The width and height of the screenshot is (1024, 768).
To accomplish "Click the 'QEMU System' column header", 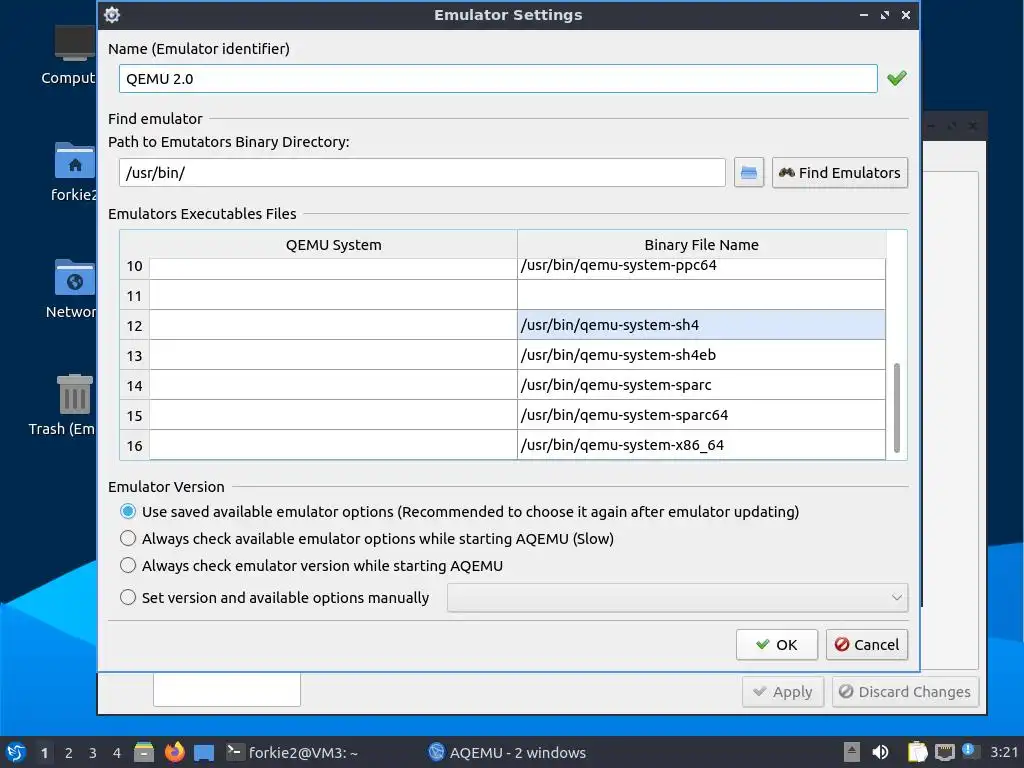I will (333, 245).
